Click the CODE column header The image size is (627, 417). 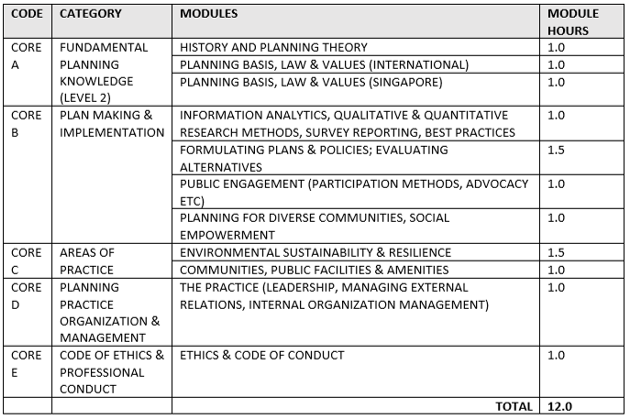(x=26, y=15)
